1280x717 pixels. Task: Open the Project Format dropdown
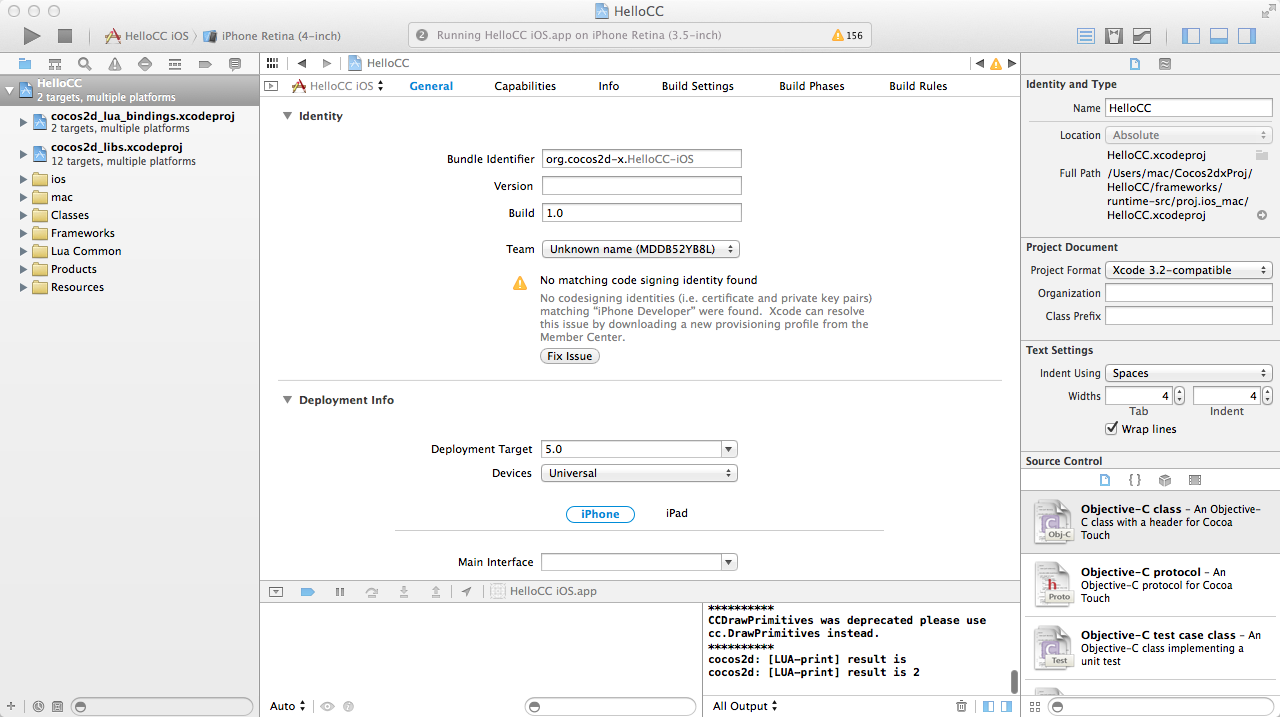click(x=1189, y=270)
